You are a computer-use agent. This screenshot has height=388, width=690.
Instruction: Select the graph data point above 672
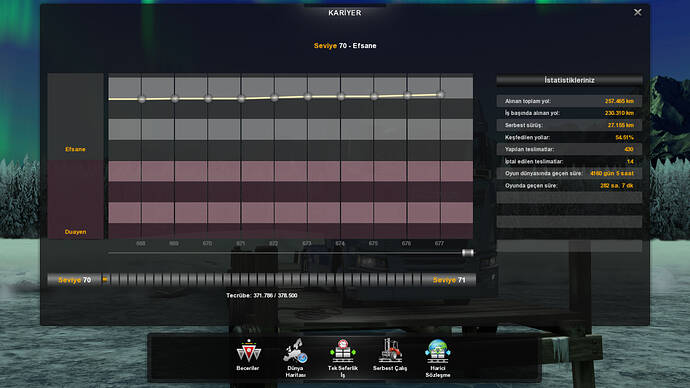[x=275, y=98]
